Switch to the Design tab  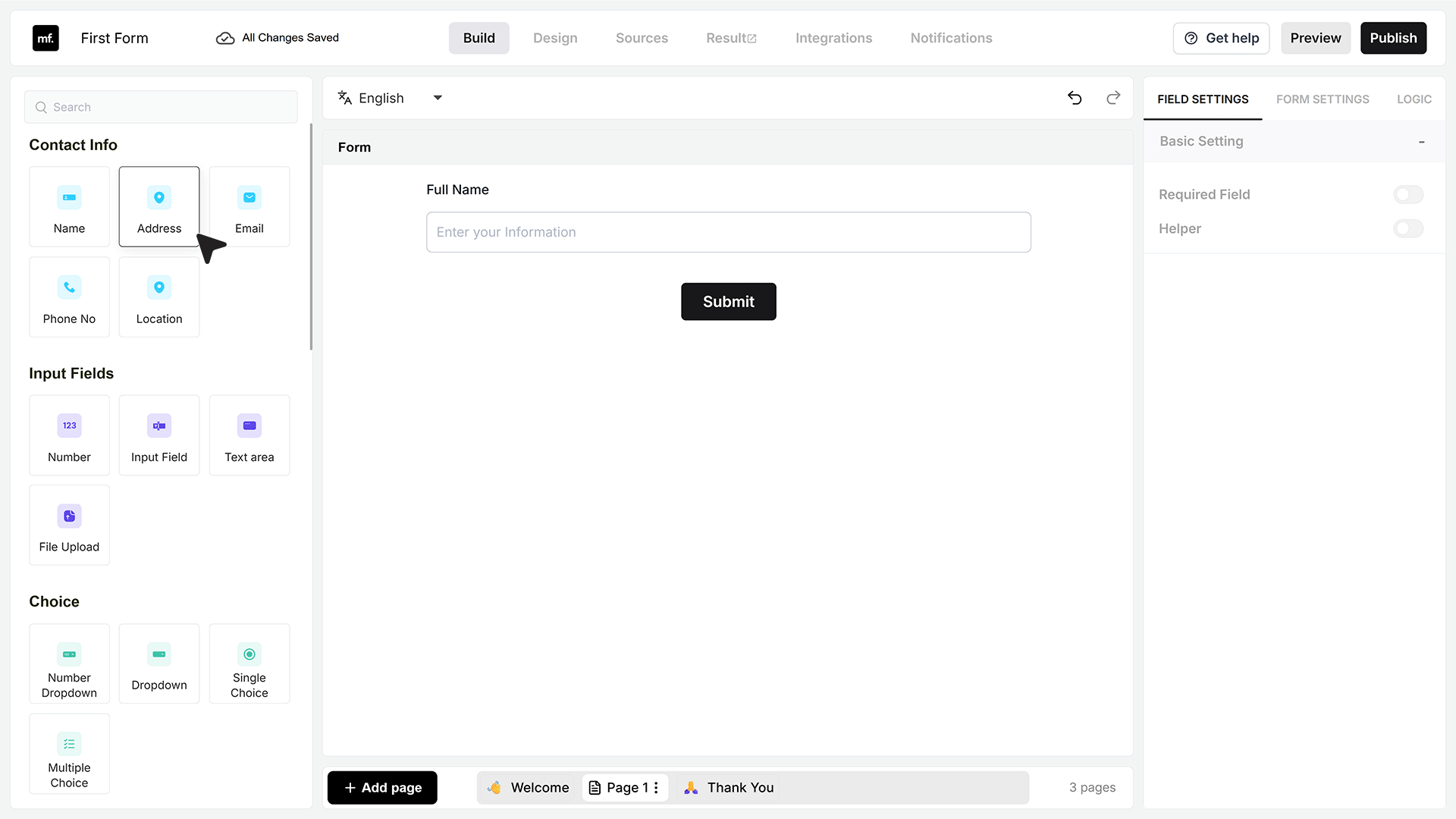click(x=555, y=38)
